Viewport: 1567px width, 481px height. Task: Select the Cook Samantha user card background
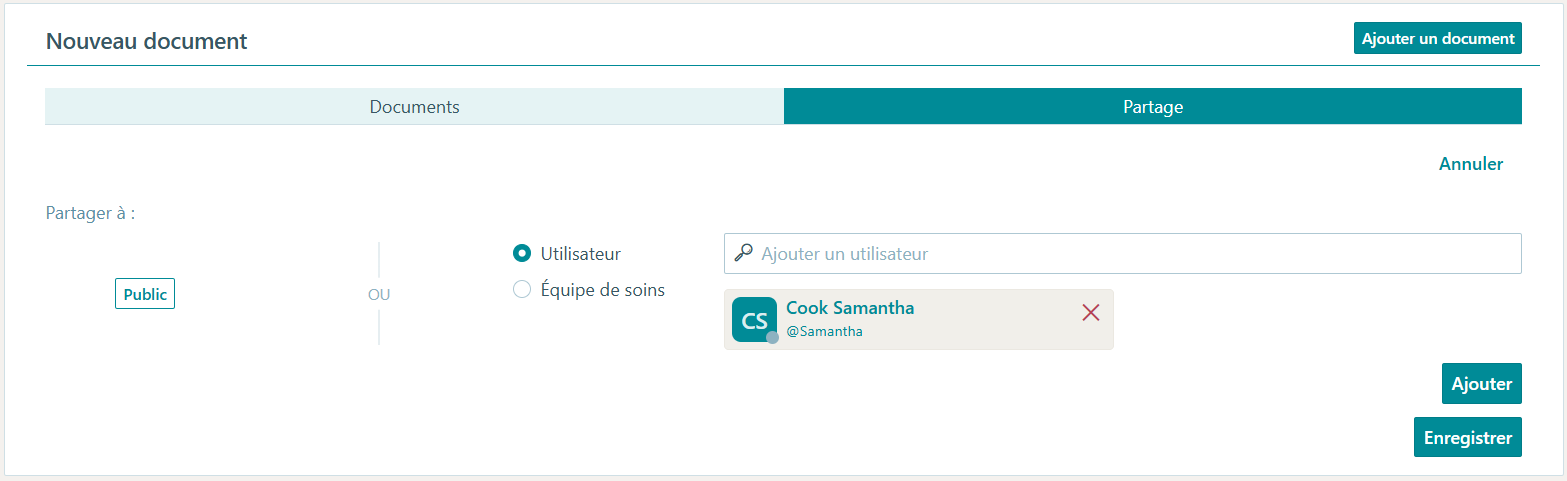click(x=918, y=320)
